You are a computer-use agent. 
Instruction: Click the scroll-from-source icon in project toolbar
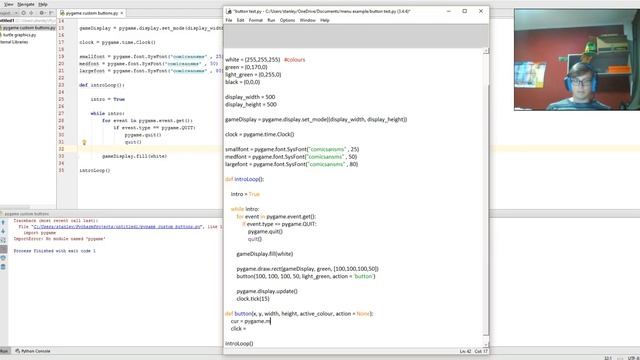click(24, 13)
